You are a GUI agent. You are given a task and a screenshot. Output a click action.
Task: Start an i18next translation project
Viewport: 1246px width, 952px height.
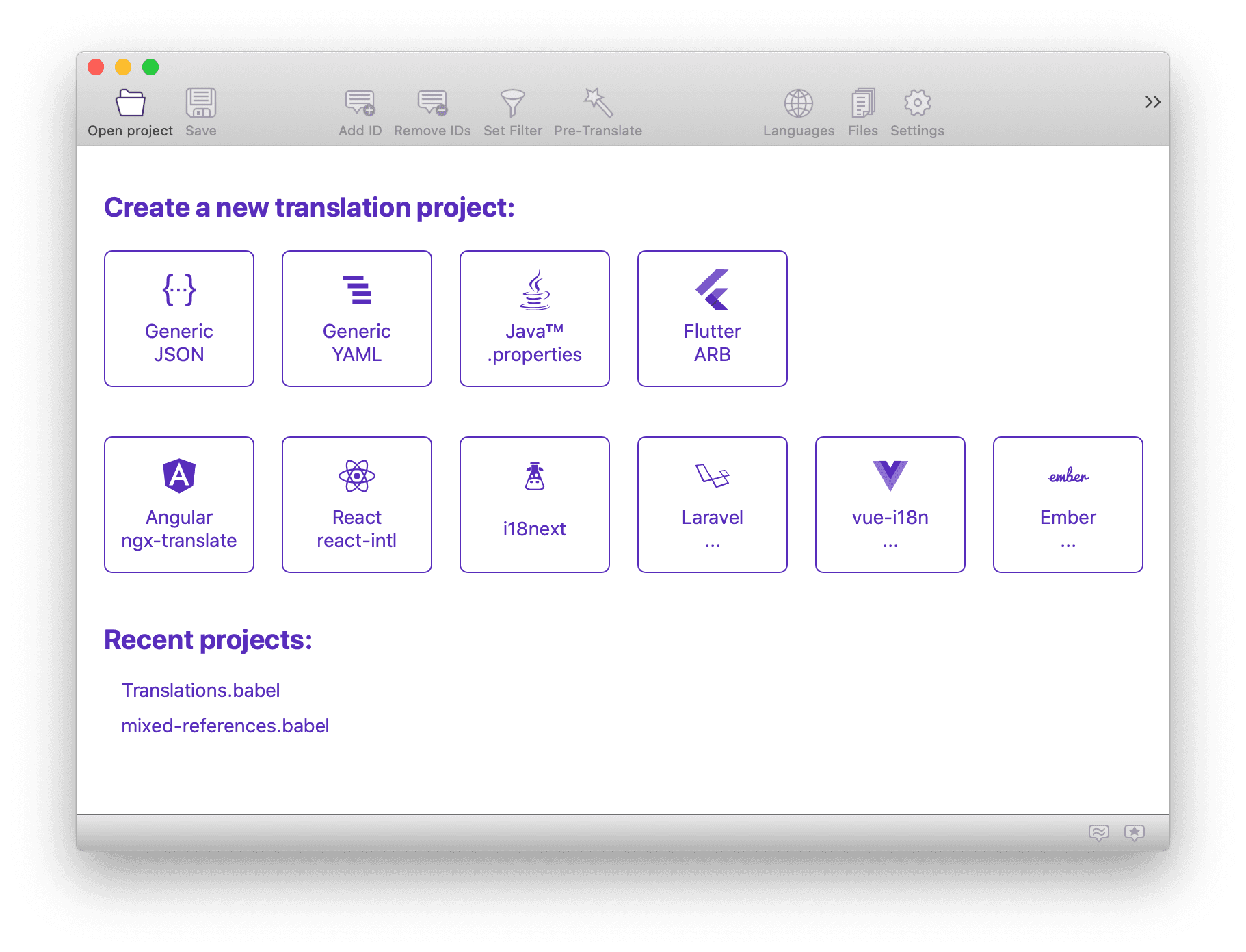pos(534,505)
